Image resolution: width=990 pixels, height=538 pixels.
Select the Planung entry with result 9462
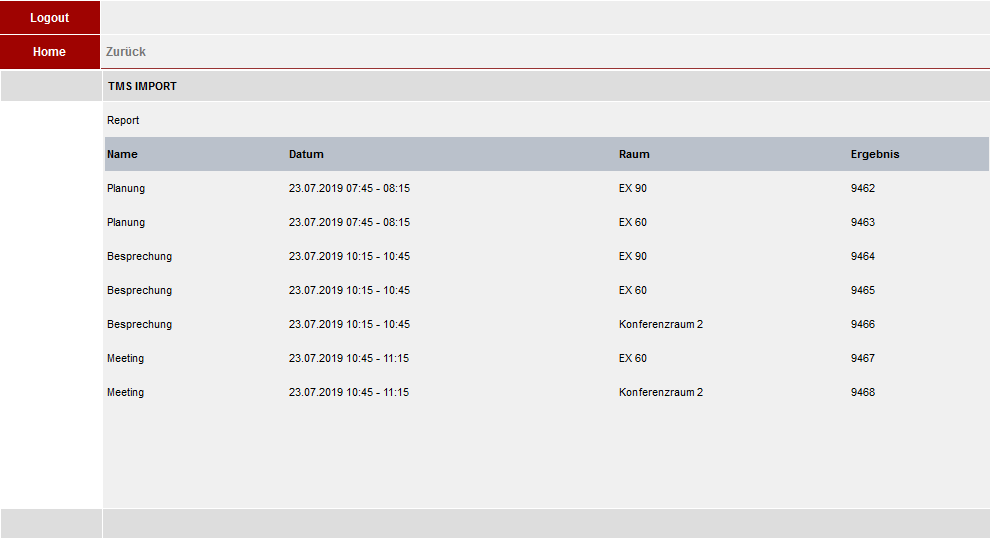pyautogui.click(x=547, y=188)
